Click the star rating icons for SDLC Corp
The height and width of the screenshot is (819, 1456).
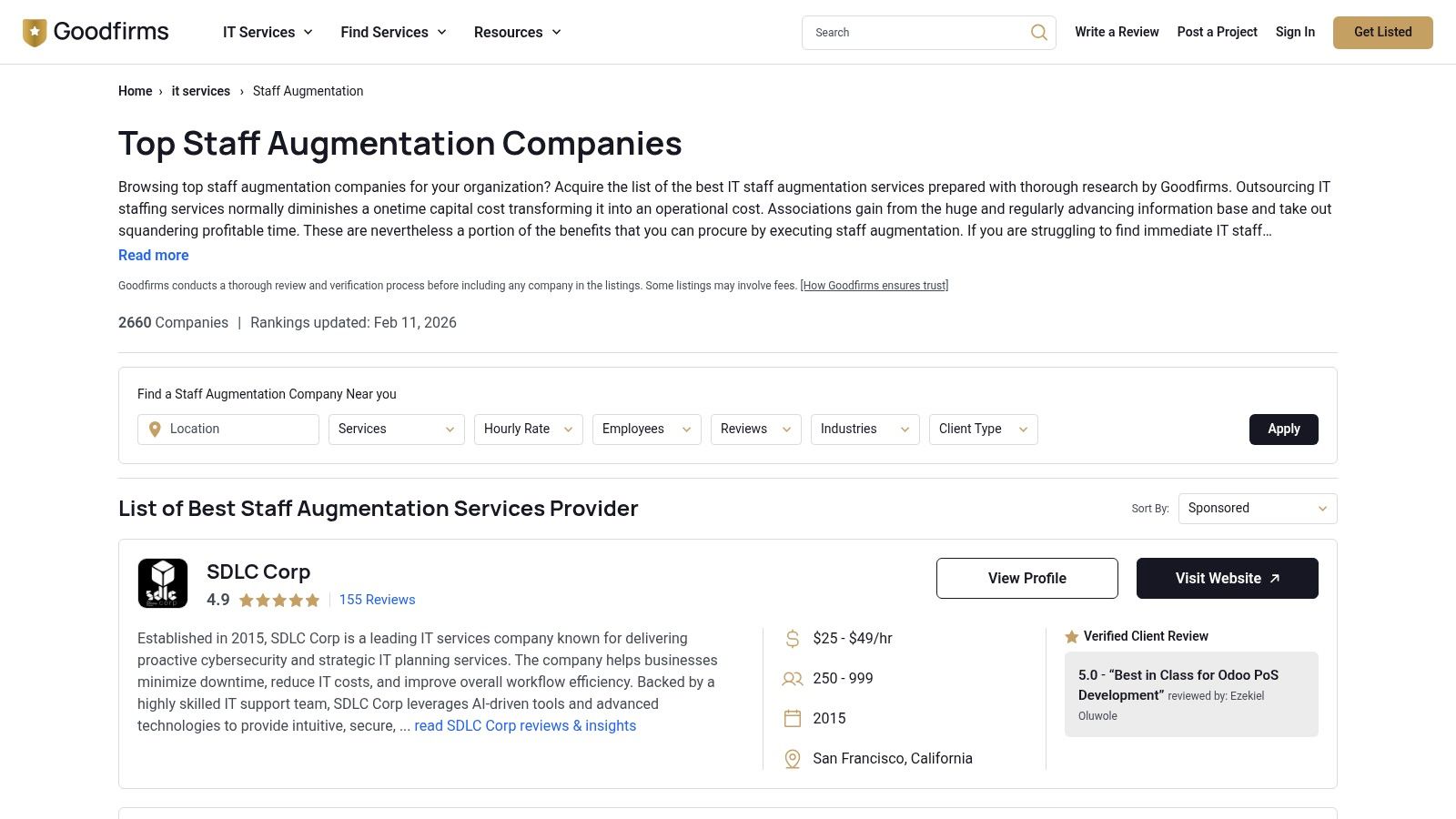279,601
